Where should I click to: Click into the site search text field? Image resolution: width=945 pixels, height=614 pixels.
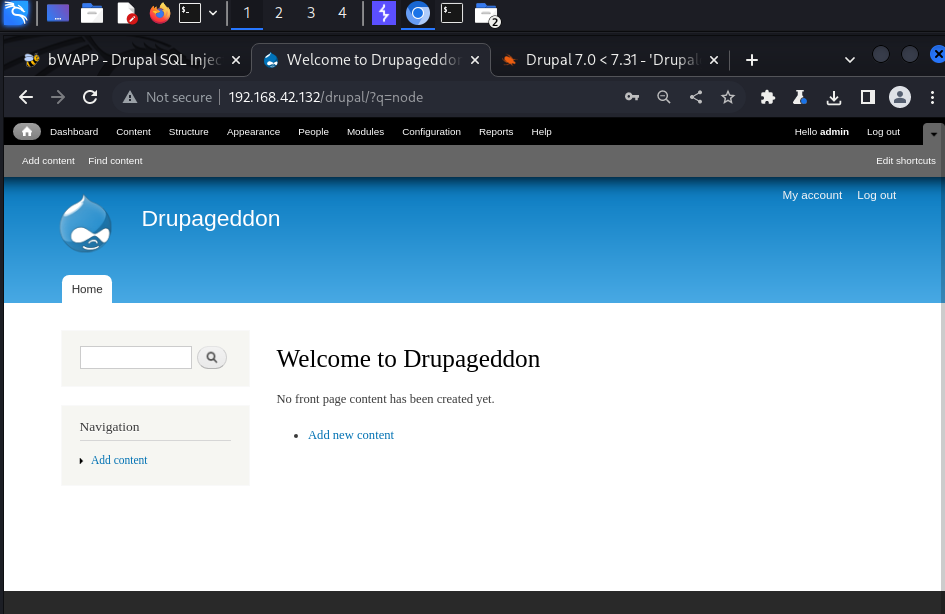pos(136,357)
